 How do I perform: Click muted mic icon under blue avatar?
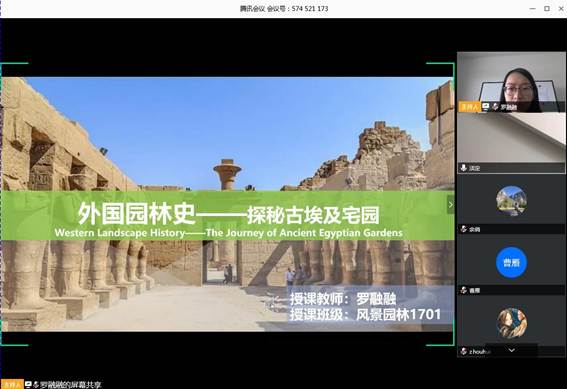464,290
